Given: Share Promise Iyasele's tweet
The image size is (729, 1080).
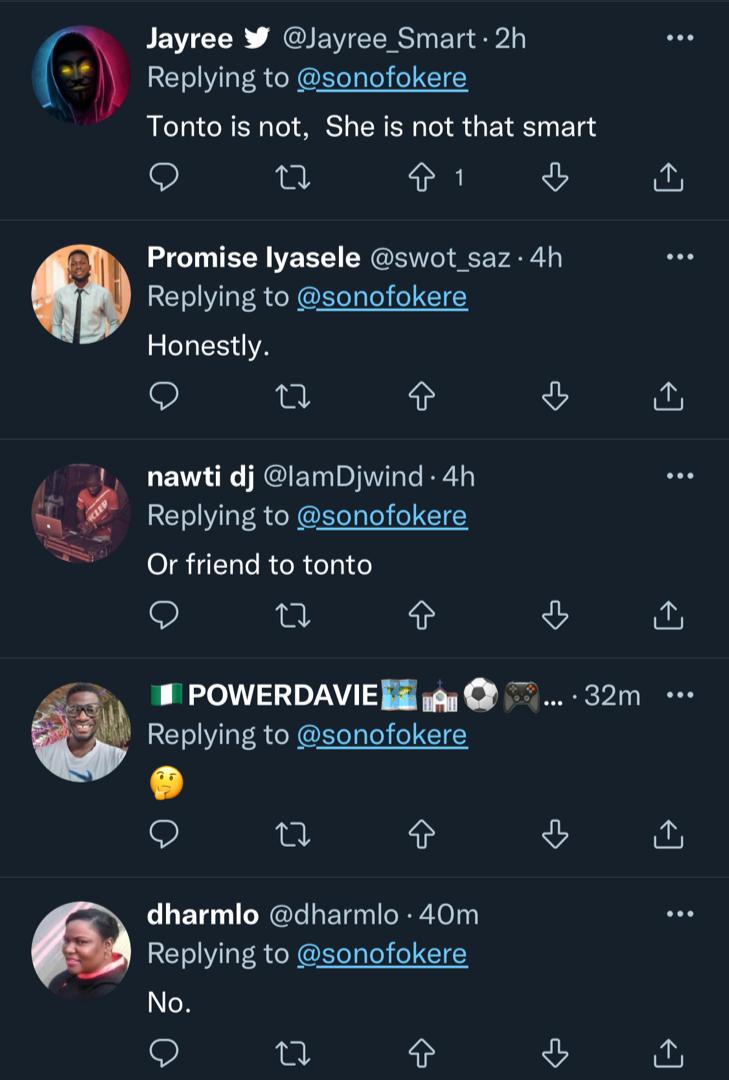Looking at the screenshot, I should (x=668, y=397).
